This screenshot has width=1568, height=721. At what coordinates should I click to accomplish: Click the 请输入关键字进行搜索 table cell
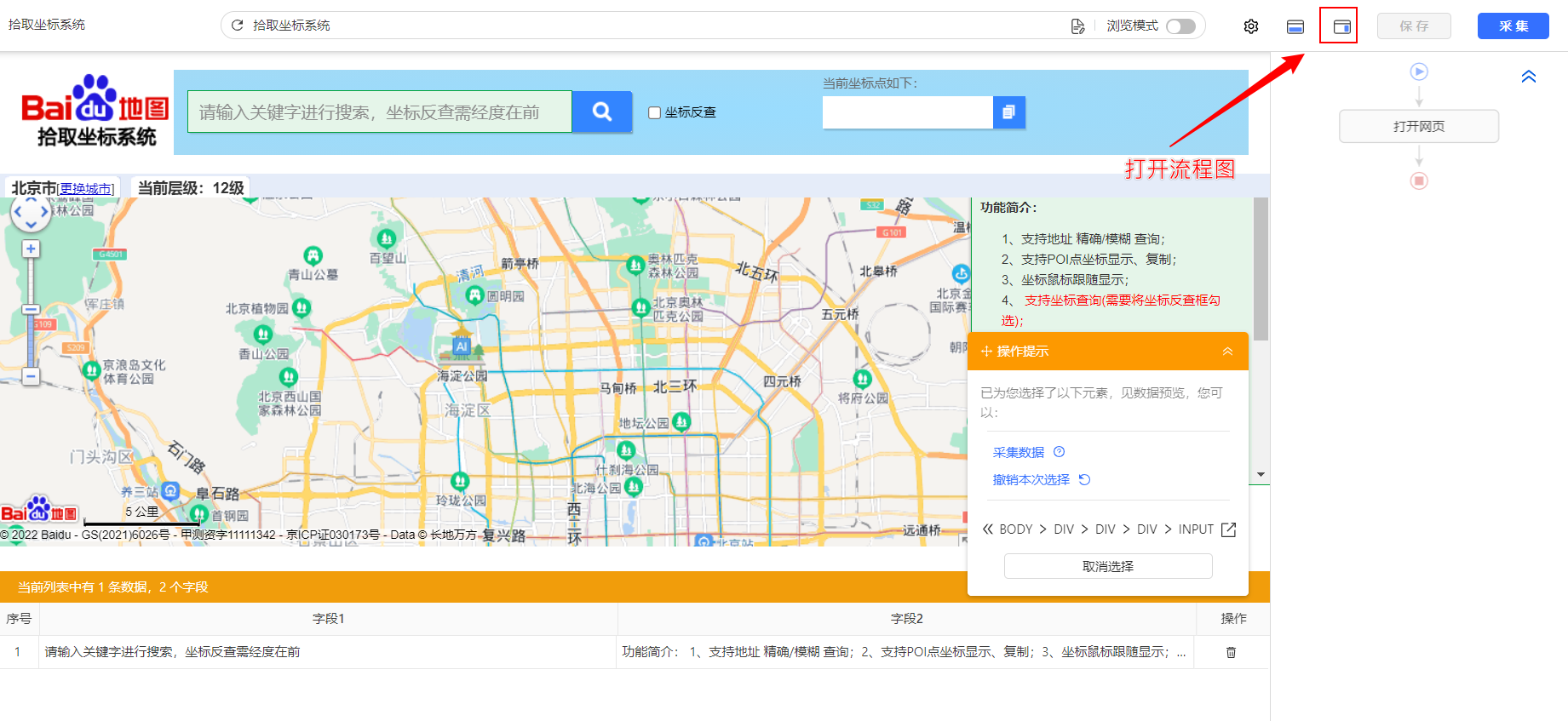coord(328,652)
